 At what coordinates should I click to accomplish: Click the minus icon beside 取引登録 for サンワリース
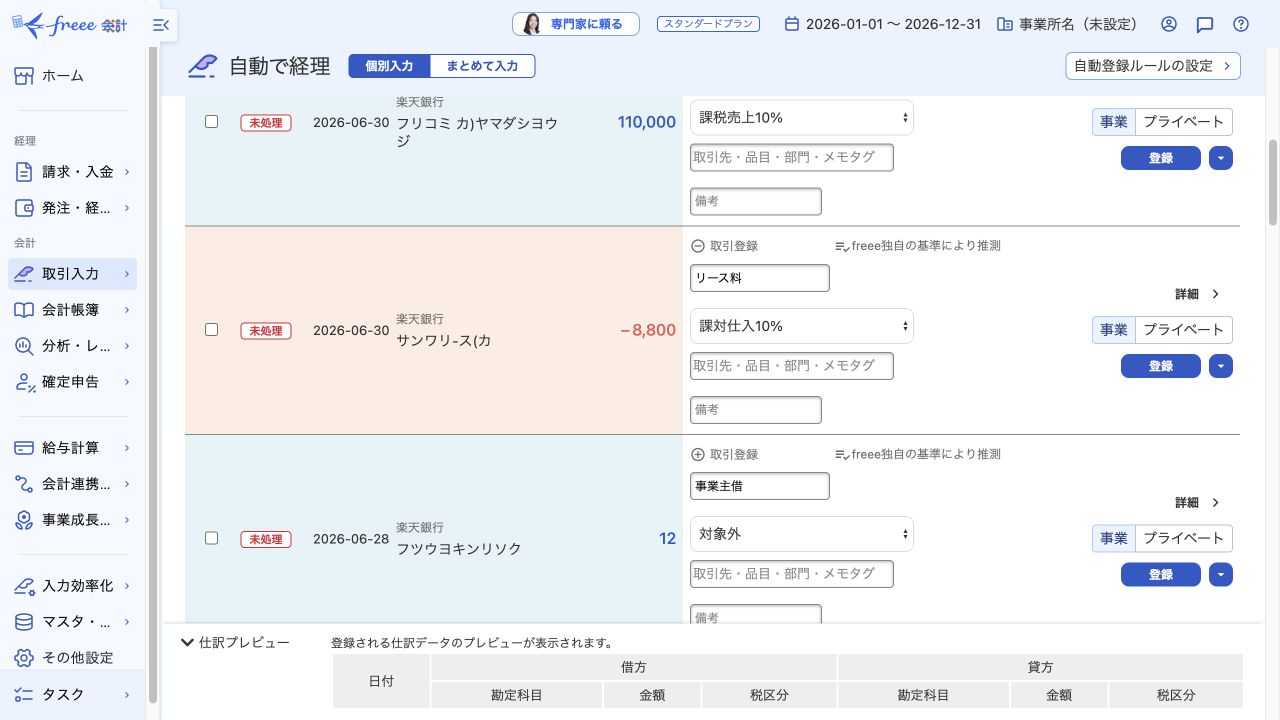tap(698, 246)
